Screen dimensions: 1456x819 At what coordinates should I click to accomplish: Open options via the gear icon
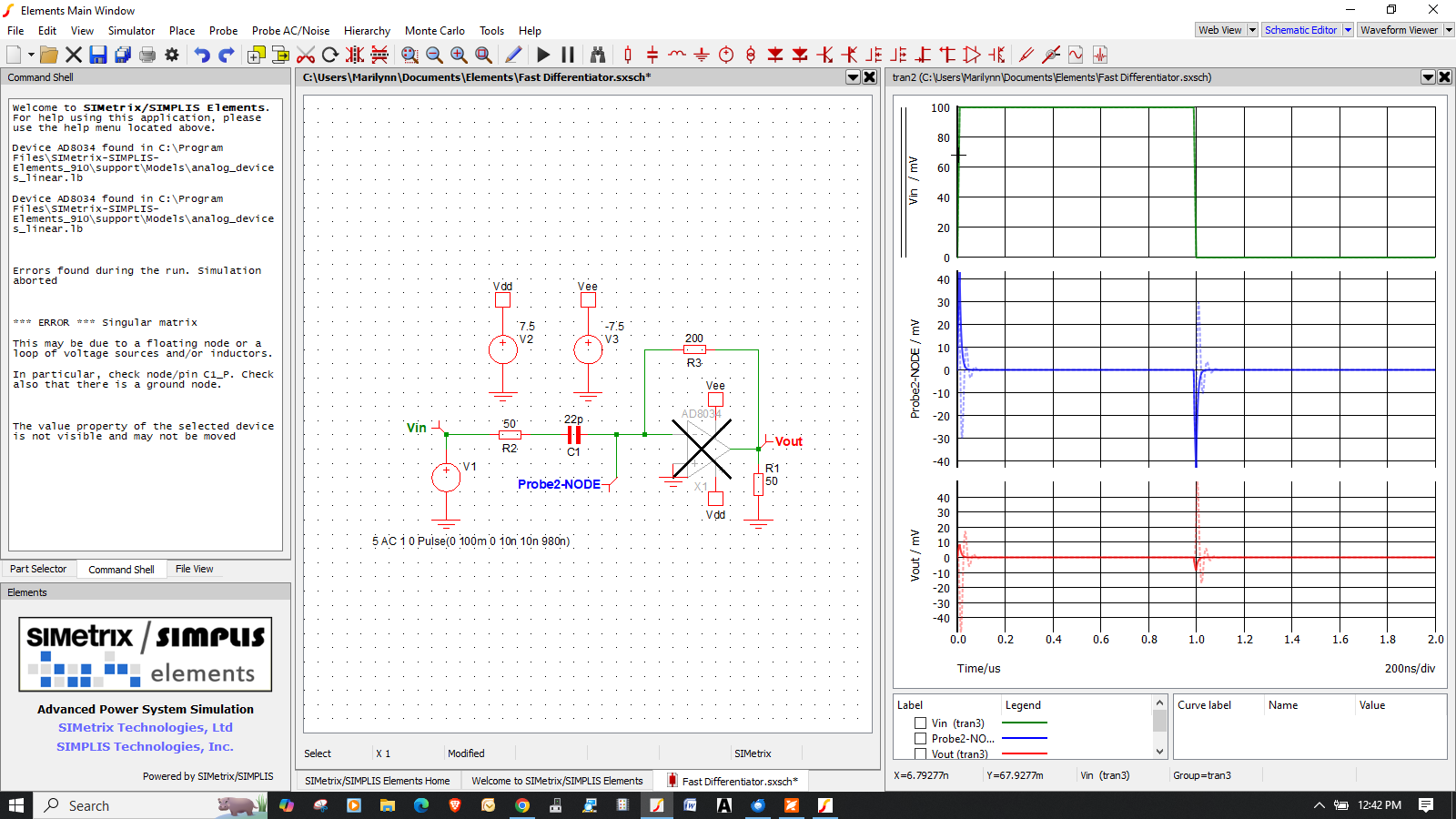pyautogui.click(x=172, y=55)
